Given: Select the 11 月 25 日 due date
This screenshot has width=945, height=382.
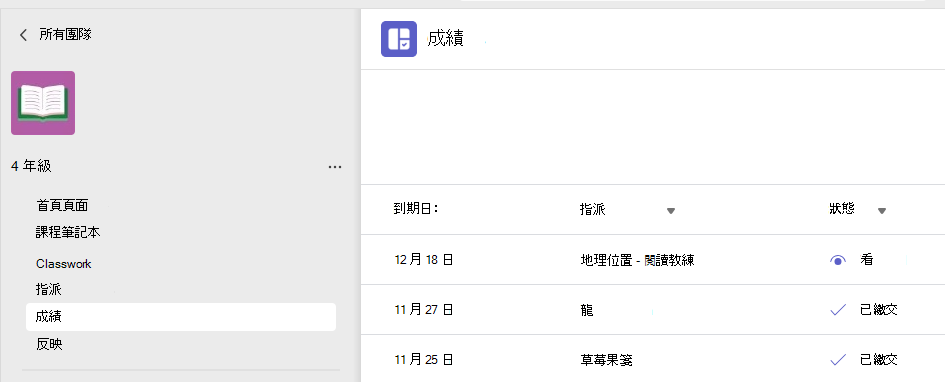Looking at the screenshot, I should point(424,360).
